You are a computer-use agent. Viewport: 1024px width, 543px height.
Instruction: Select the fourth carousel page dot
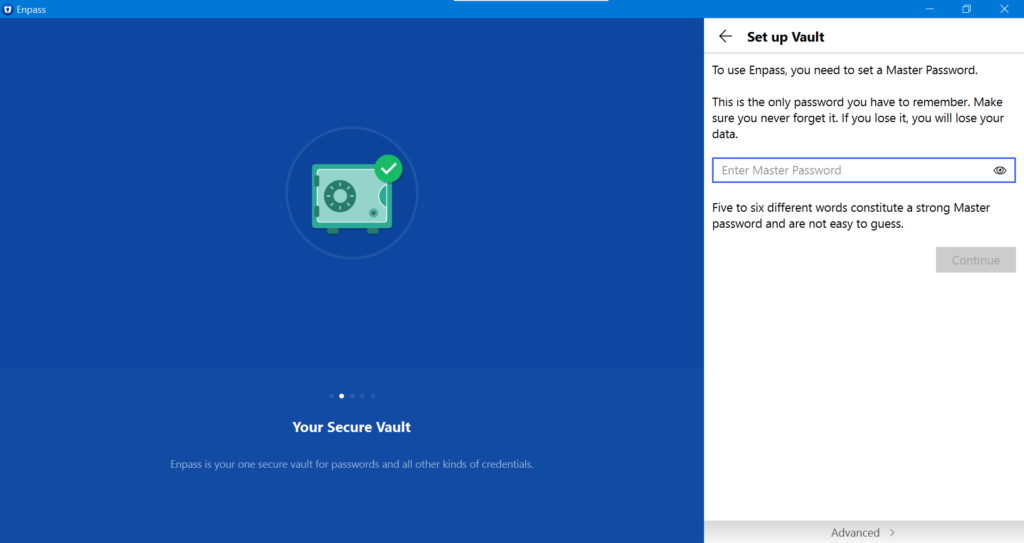pos(362,396)
